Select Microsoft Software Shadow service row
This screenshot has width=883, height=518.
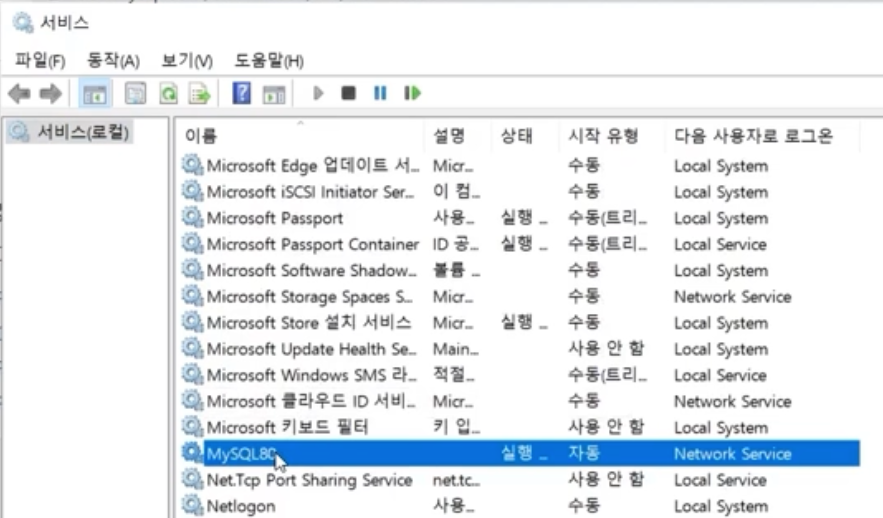pos(520,270)
